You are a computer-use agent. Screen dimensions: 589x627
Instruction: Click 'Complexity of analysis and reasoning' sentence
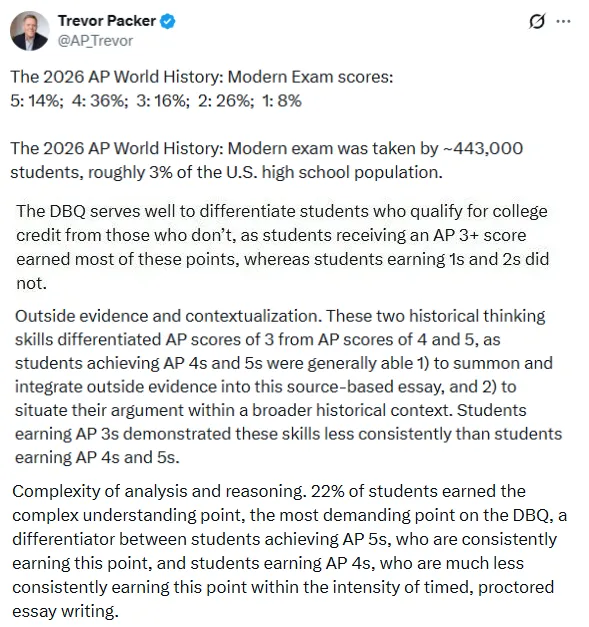[159, 491]
